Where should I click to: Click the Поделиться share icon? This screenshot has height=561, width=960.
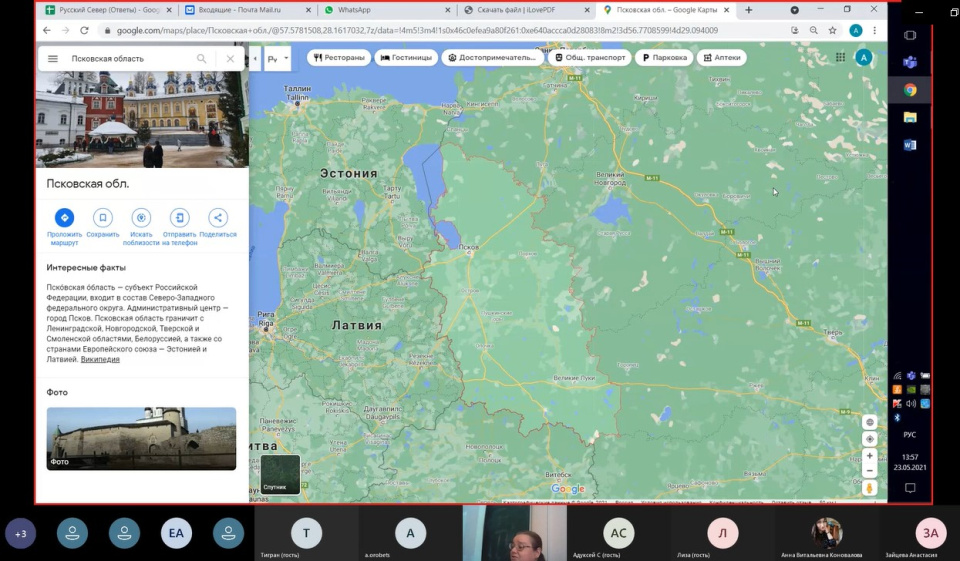pyautogui.click(x=218, y=217)
